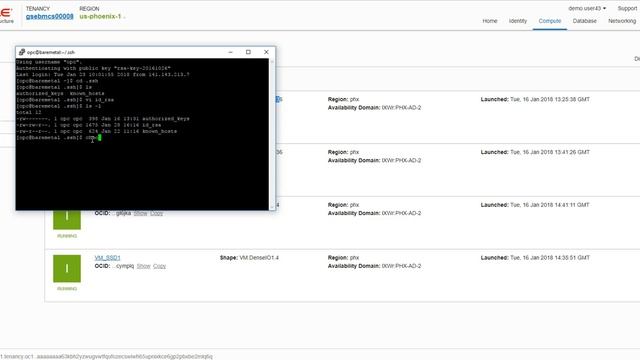Click the 'authorized_keys' line in terminal listing
This screenshot has width=640, height=360.
tap(103, 119)
